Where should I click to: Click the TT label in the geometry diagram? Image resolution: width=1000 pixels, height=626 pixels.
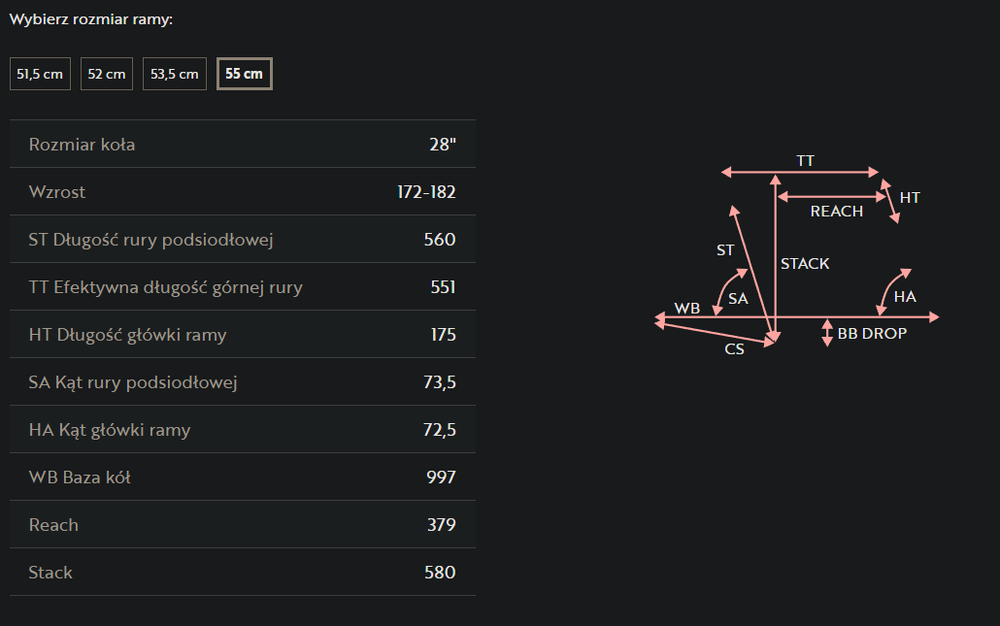click(x=805, y=160)
